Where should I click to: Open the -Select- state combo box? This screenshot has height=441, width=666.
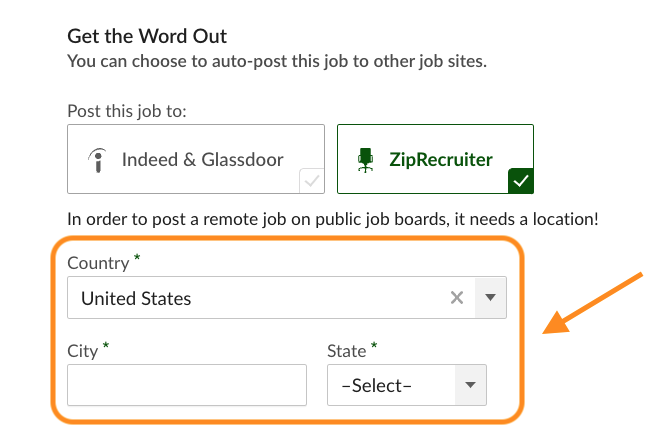[x=407, y=385]
